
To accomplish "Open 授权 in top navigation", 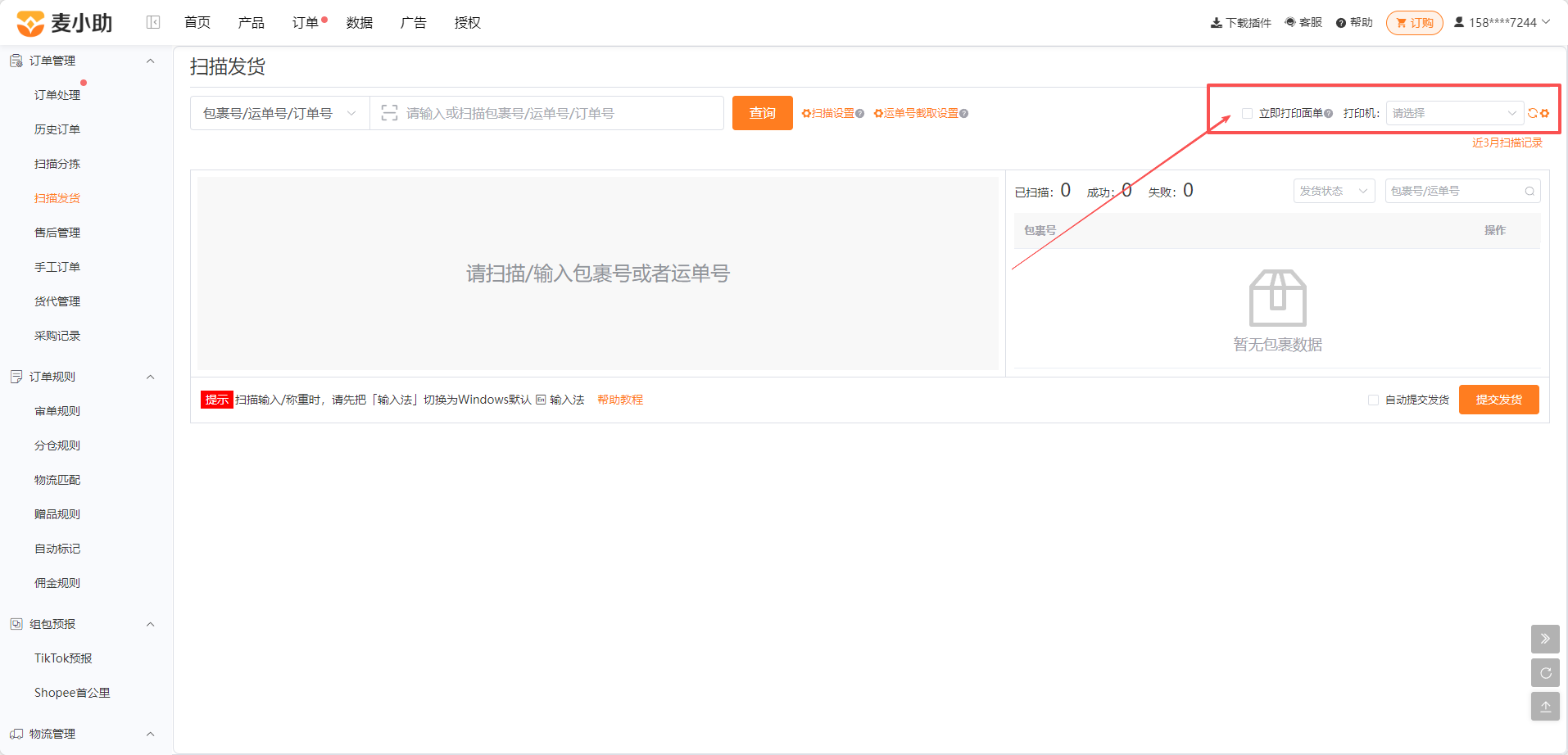I will click(x=468, y=22).
